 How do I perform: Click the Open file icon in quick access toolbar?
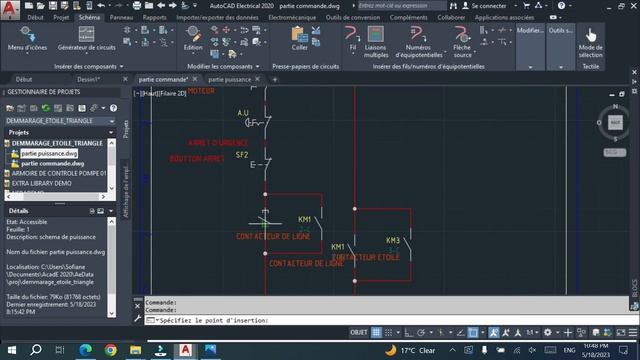40,6
